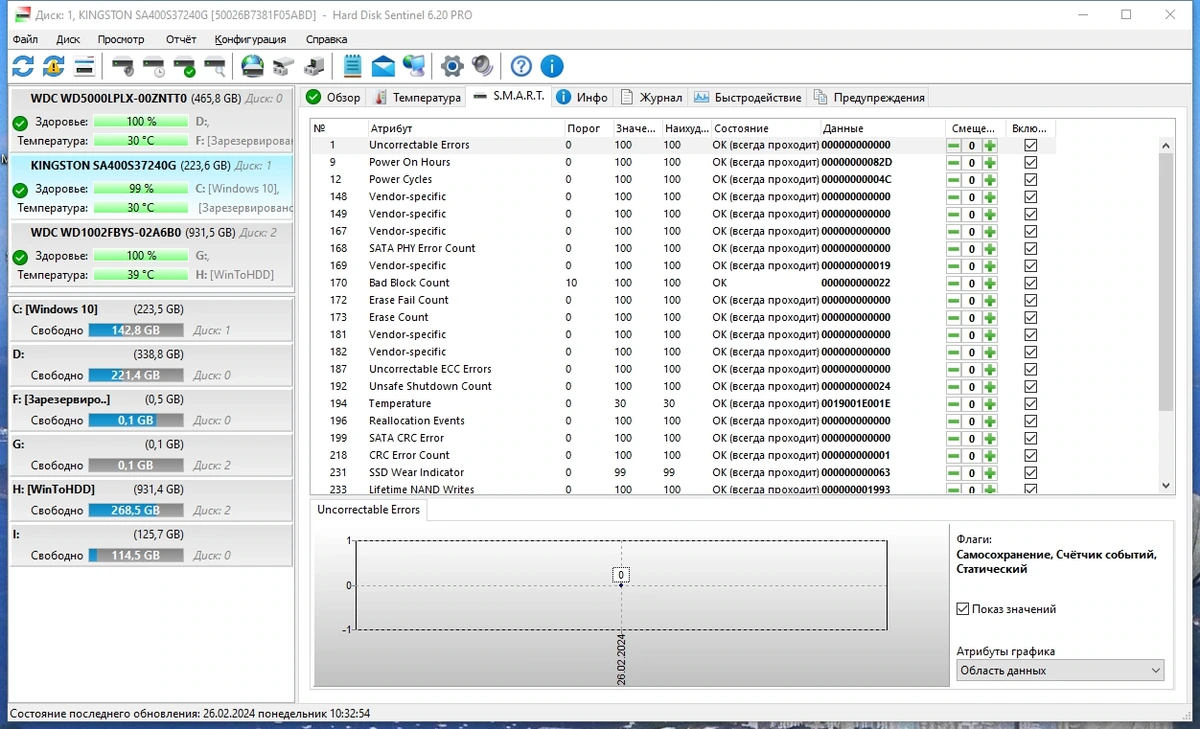Switch to the Температура tab

tap(417, 97)
